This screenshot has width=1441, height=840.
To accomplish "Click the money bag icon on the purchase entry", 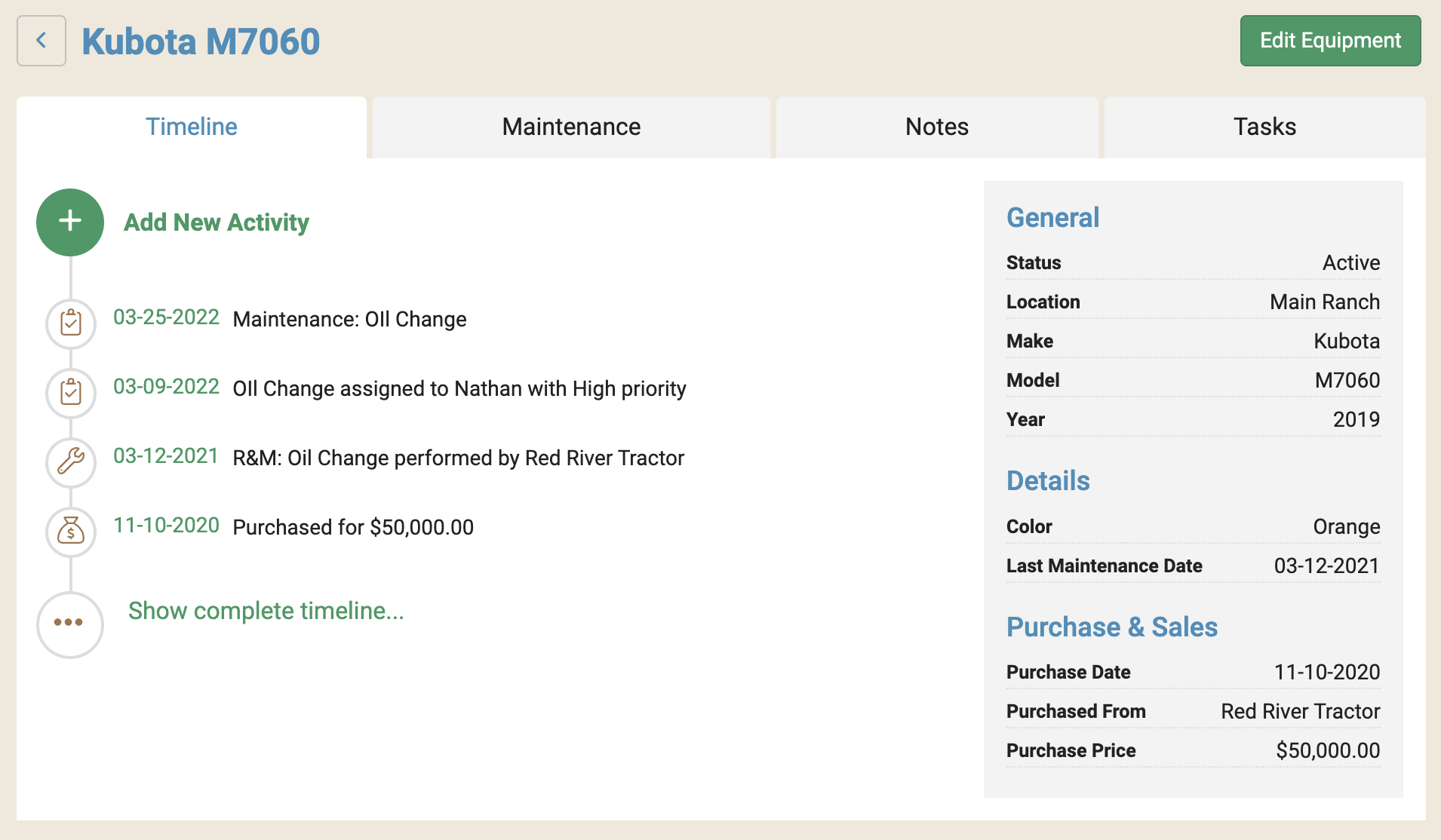I will click(x=69, y=532).
